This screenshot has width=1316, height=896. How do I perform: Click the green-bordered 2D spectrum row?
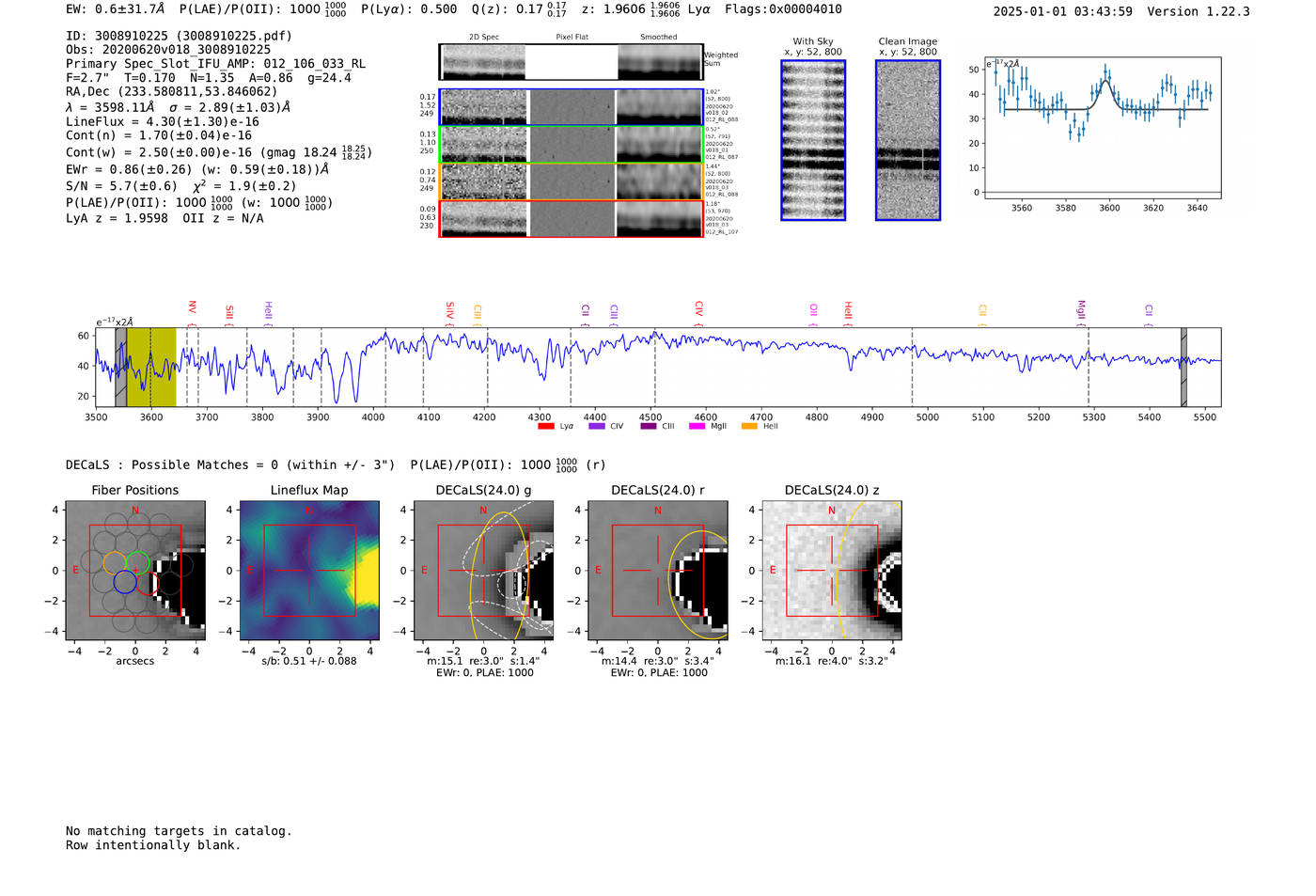[572, 145]
